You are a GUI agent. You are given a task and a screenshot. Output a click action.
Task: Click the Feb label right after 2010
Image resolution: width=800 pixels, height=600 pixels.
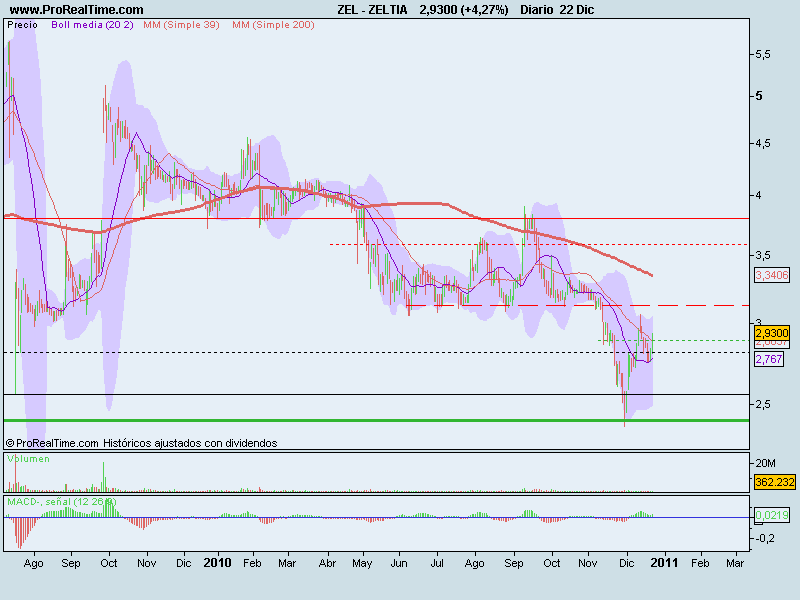coord(252,563)
